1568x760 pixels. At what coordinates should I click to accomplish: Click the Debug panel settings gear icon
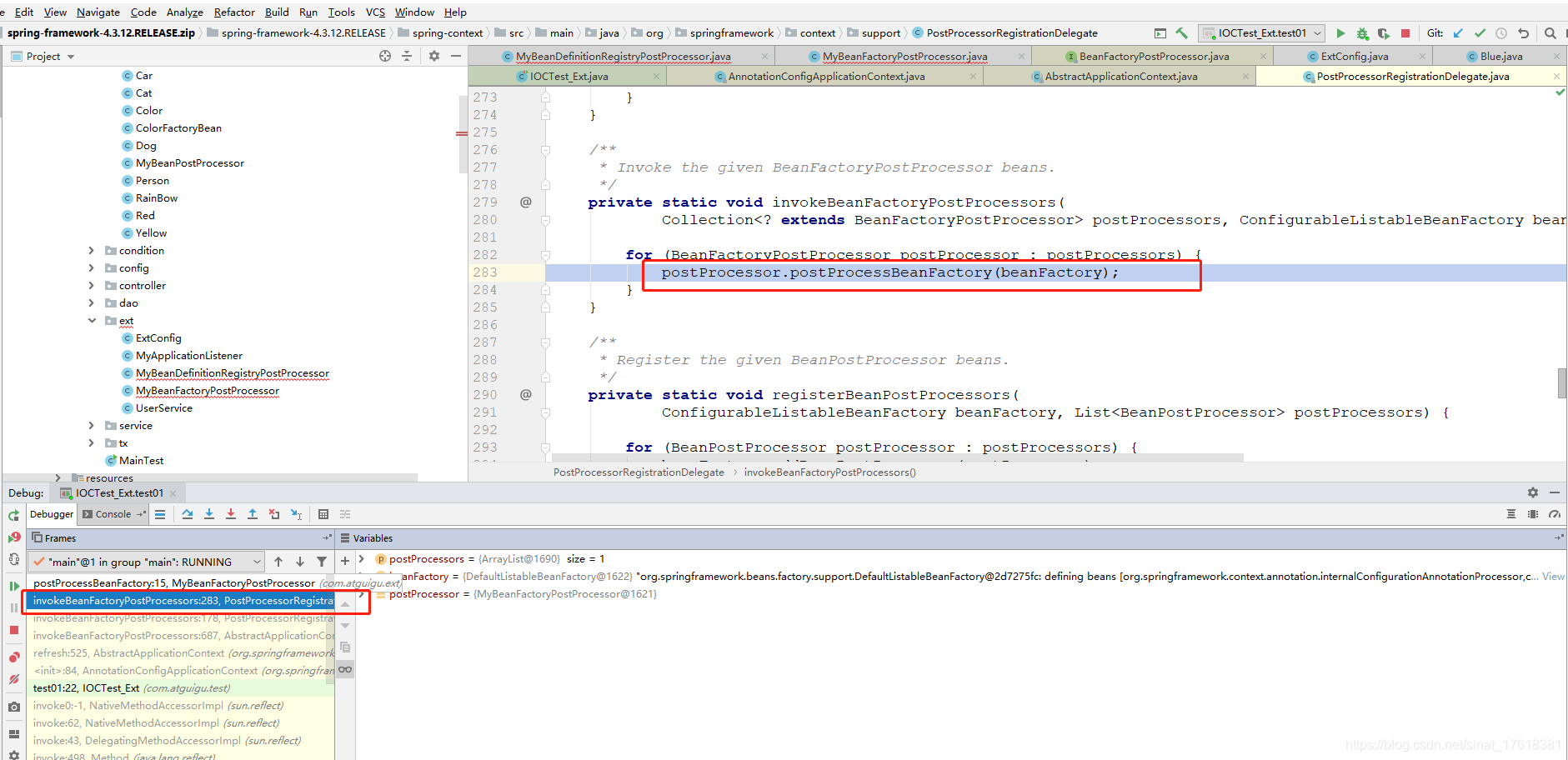(1532, 492)
